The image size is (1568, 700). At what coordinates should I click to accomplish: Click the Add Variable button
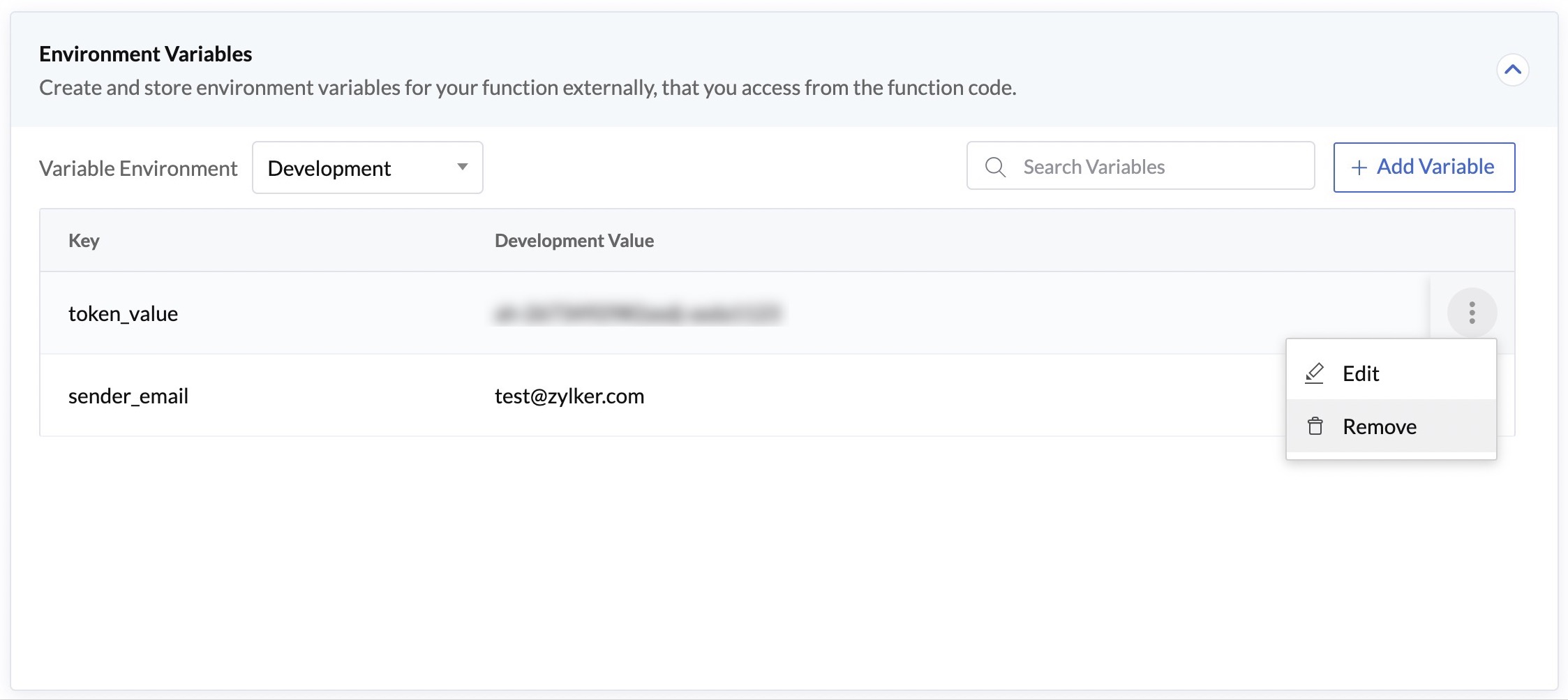(1424, 167)
